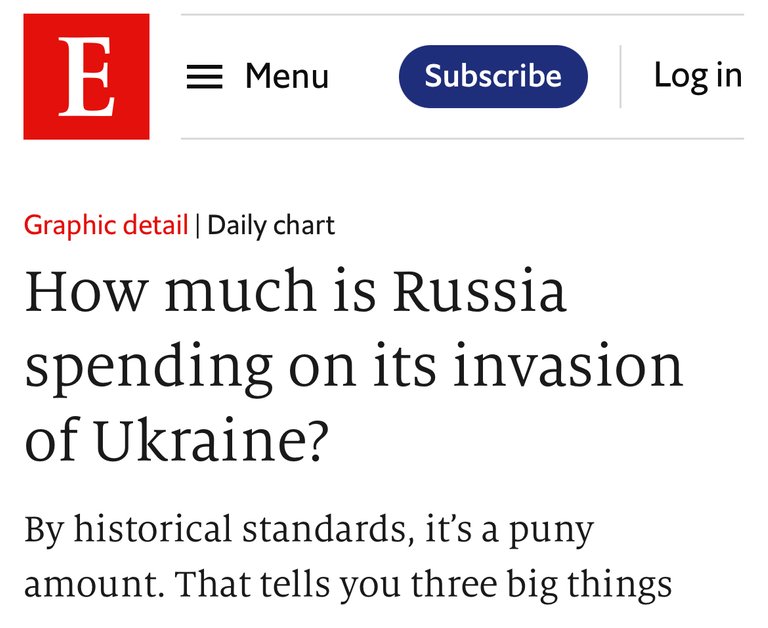This screenshot has width=768, height=628.
Task: Select headline line 'spending on its invasion'
Action: [x=354, y=367]
